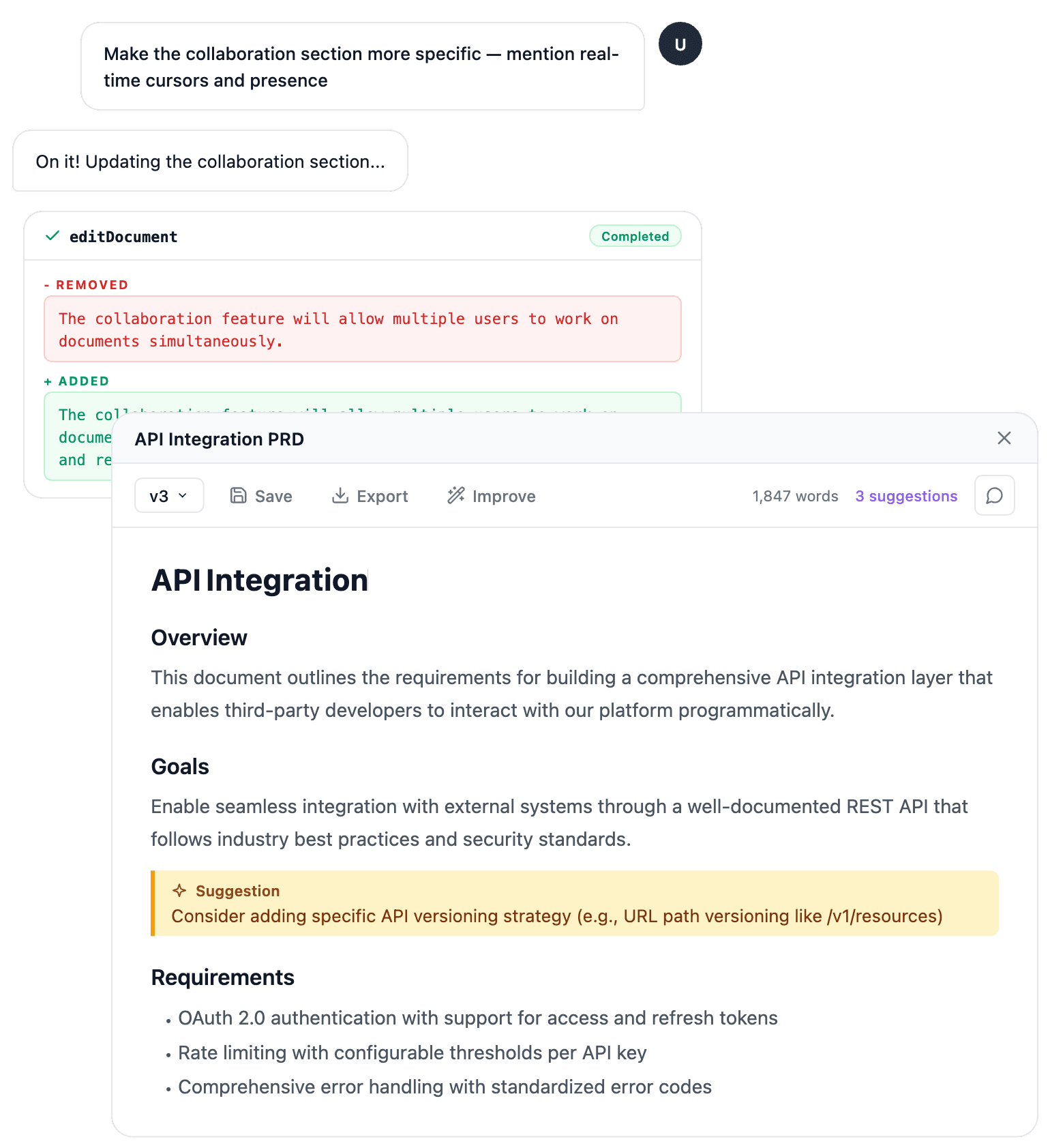Export the current document
The height and width of the screenshot is (1148, 1050).
pyautogui.click(x=369, y=496)
